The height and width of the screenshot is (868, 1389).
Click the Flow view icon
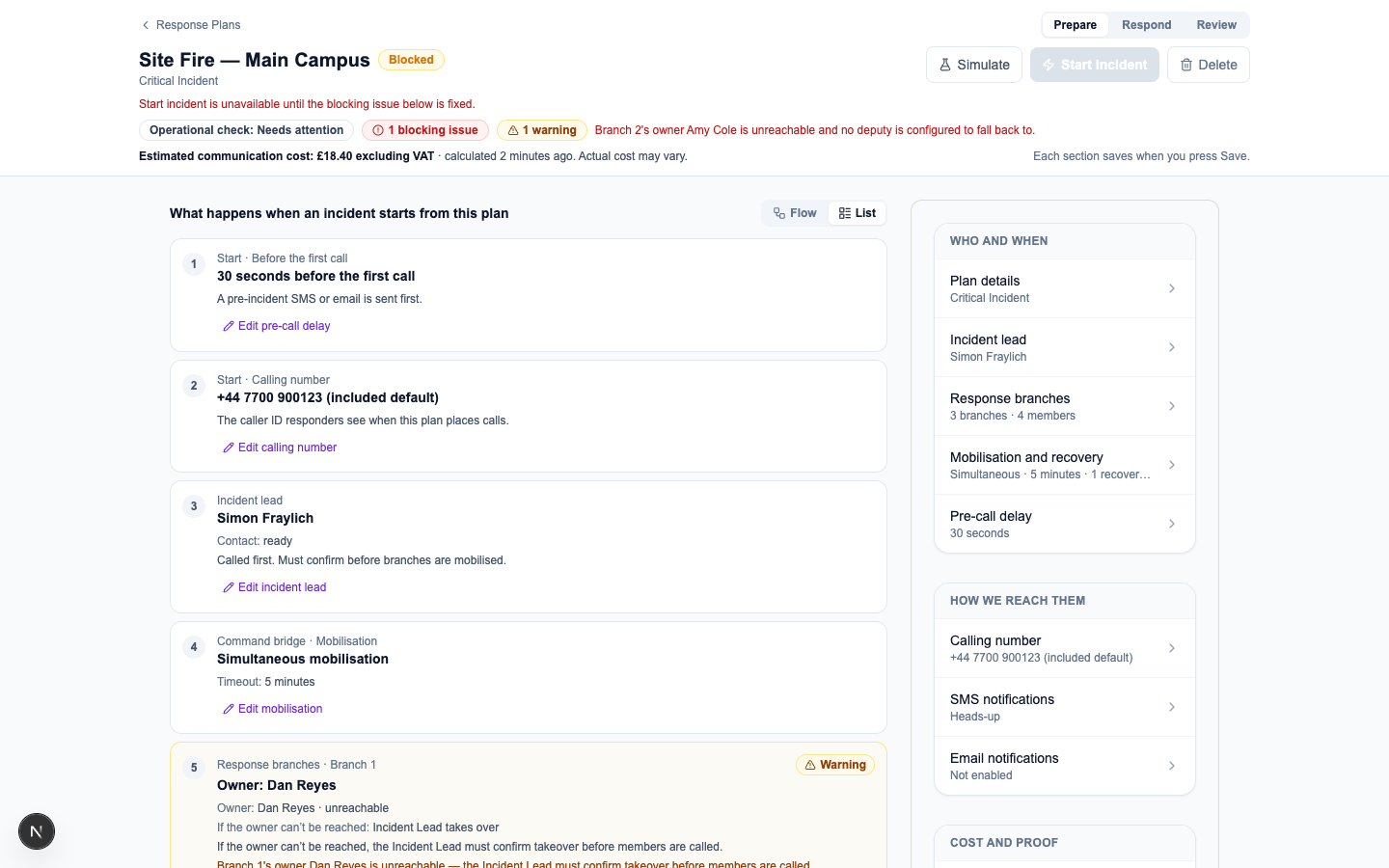click(779, 213)
